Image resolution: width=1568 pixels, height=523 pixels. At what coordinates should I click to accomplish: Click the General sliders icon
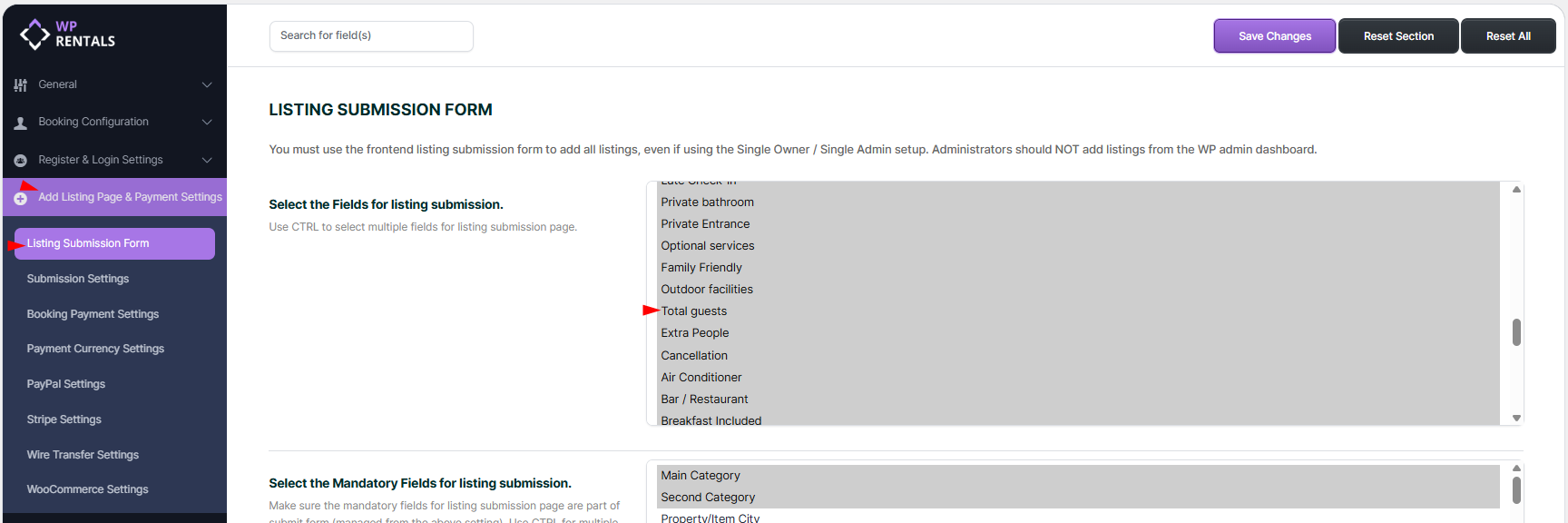[20, 84]
